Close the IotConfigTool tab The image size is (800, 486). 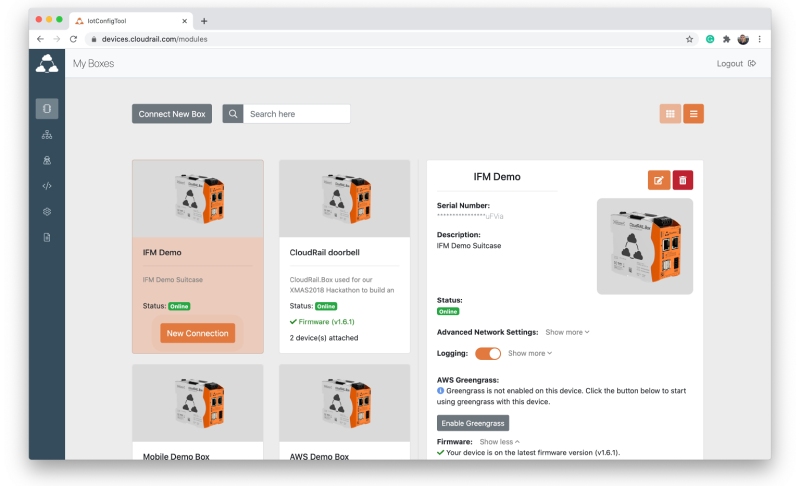(x=184, y=21)
